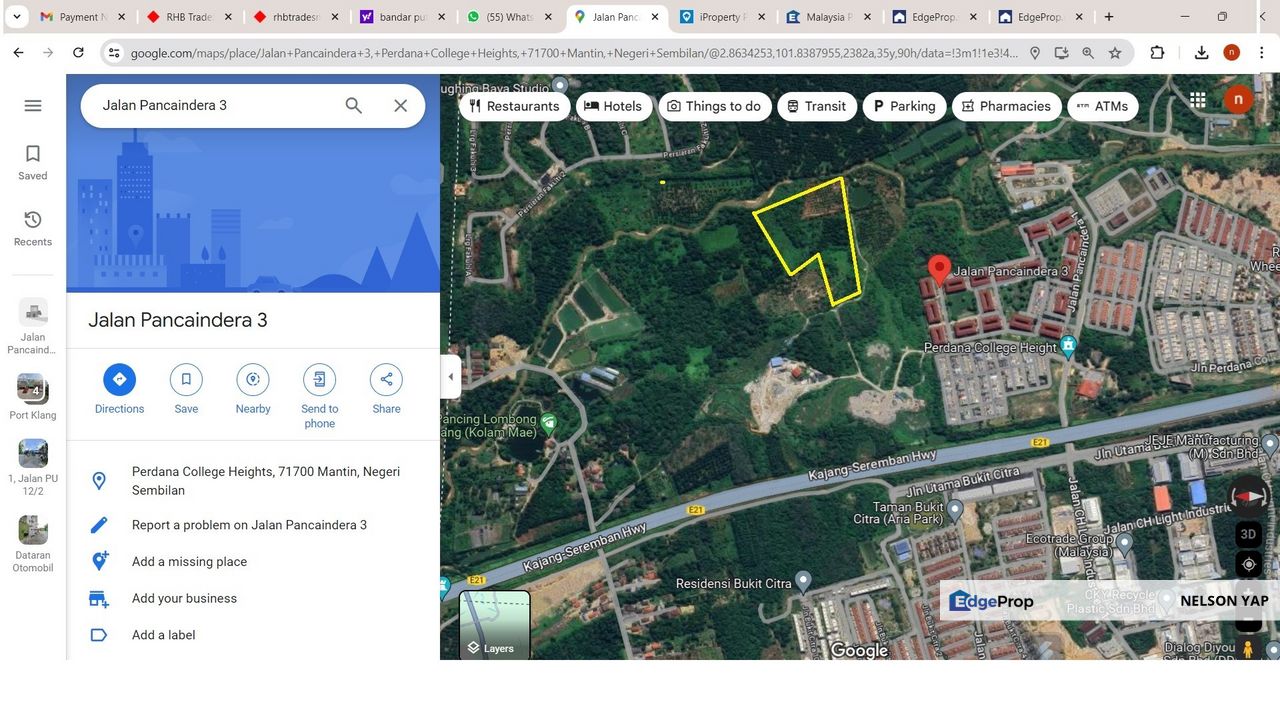The image size is (1280, 720).
Task: Open the zoom magnifier icon in address bar
Action: (x=1088, y=53)
